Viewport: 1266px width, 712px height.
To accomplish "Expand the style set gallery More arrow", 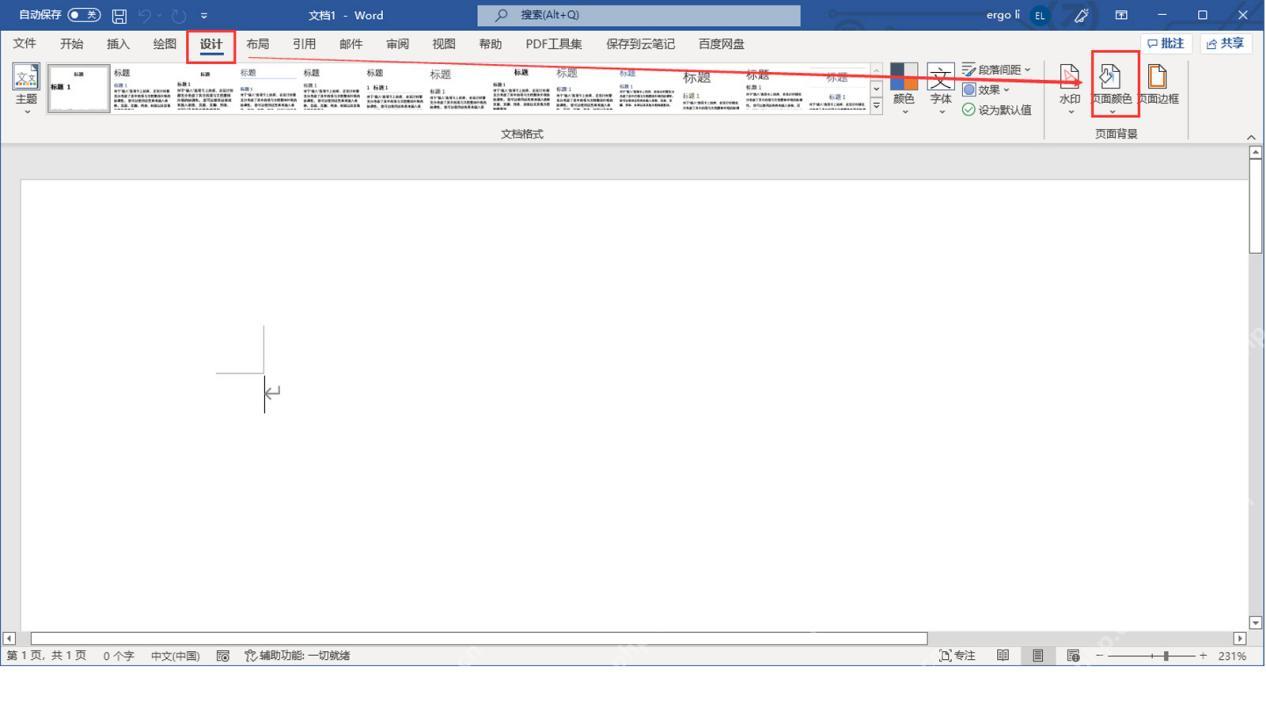I will (x=877, y=107).
